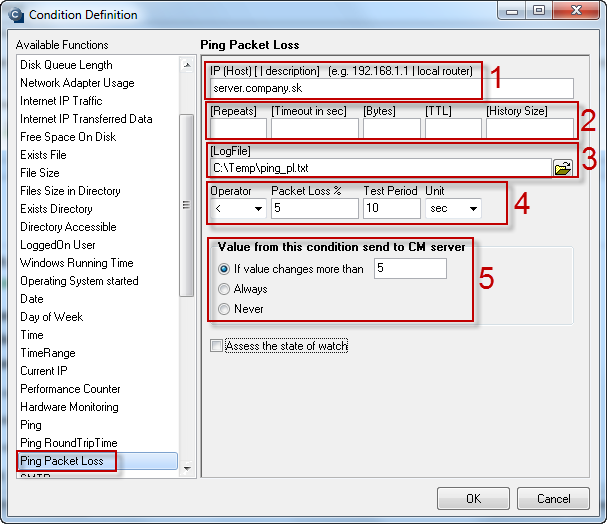Select Files Size in Directory function

tap(70, 191)
